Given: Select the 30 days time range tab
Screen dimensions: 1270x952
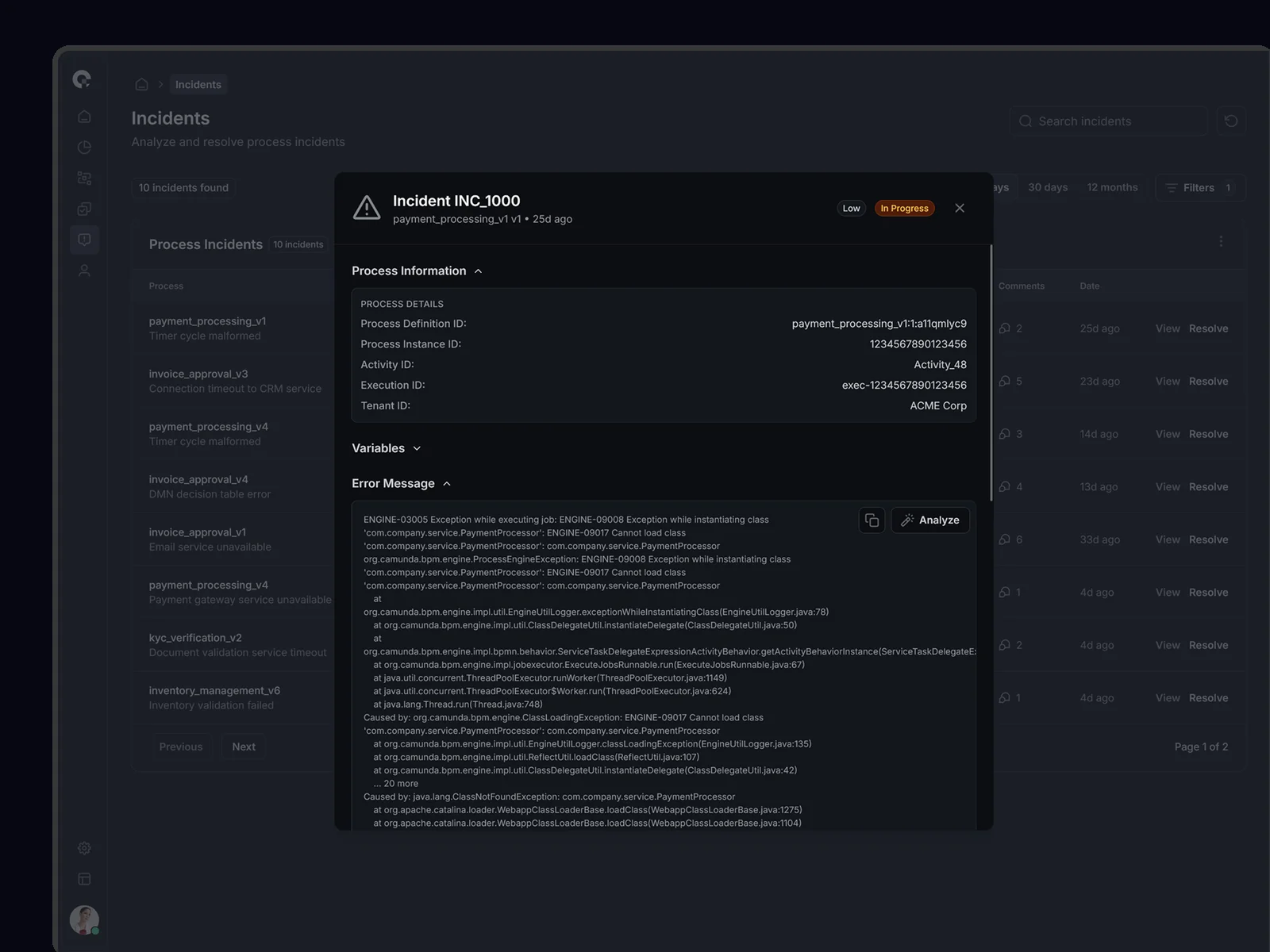Looking at the screenshot, I should coord(1048,188).
